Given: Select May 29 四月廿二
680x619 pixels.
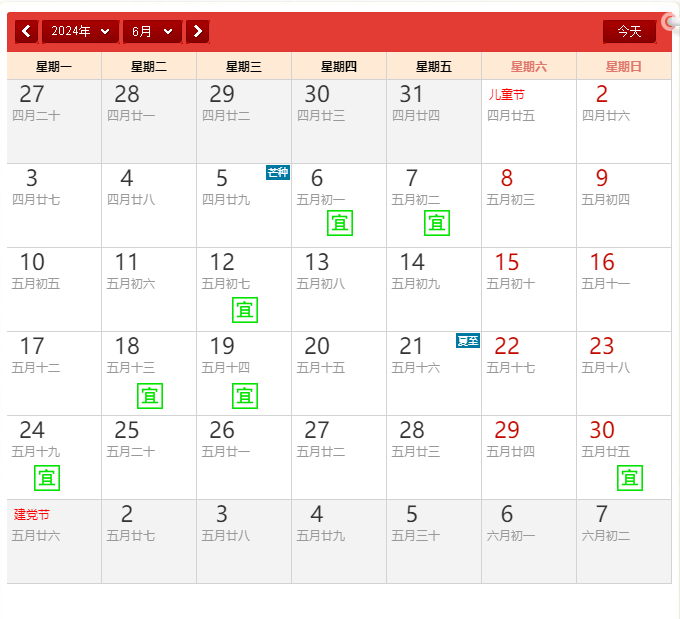Looking at the screenshot, I should [x=244, y=121].
